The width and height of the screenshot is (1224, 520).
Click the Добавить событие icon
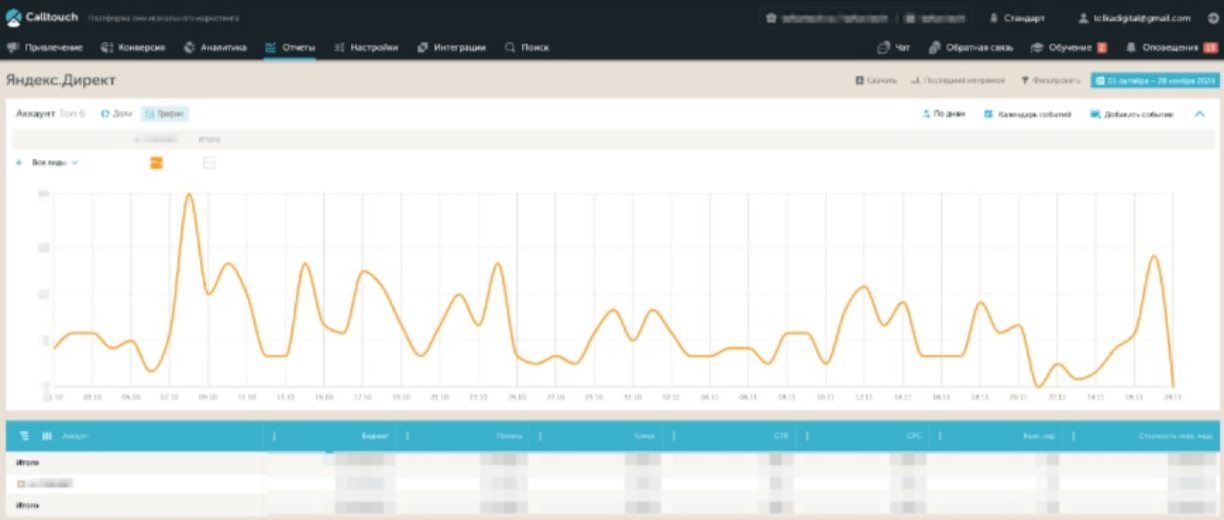tap(1096, 114)
